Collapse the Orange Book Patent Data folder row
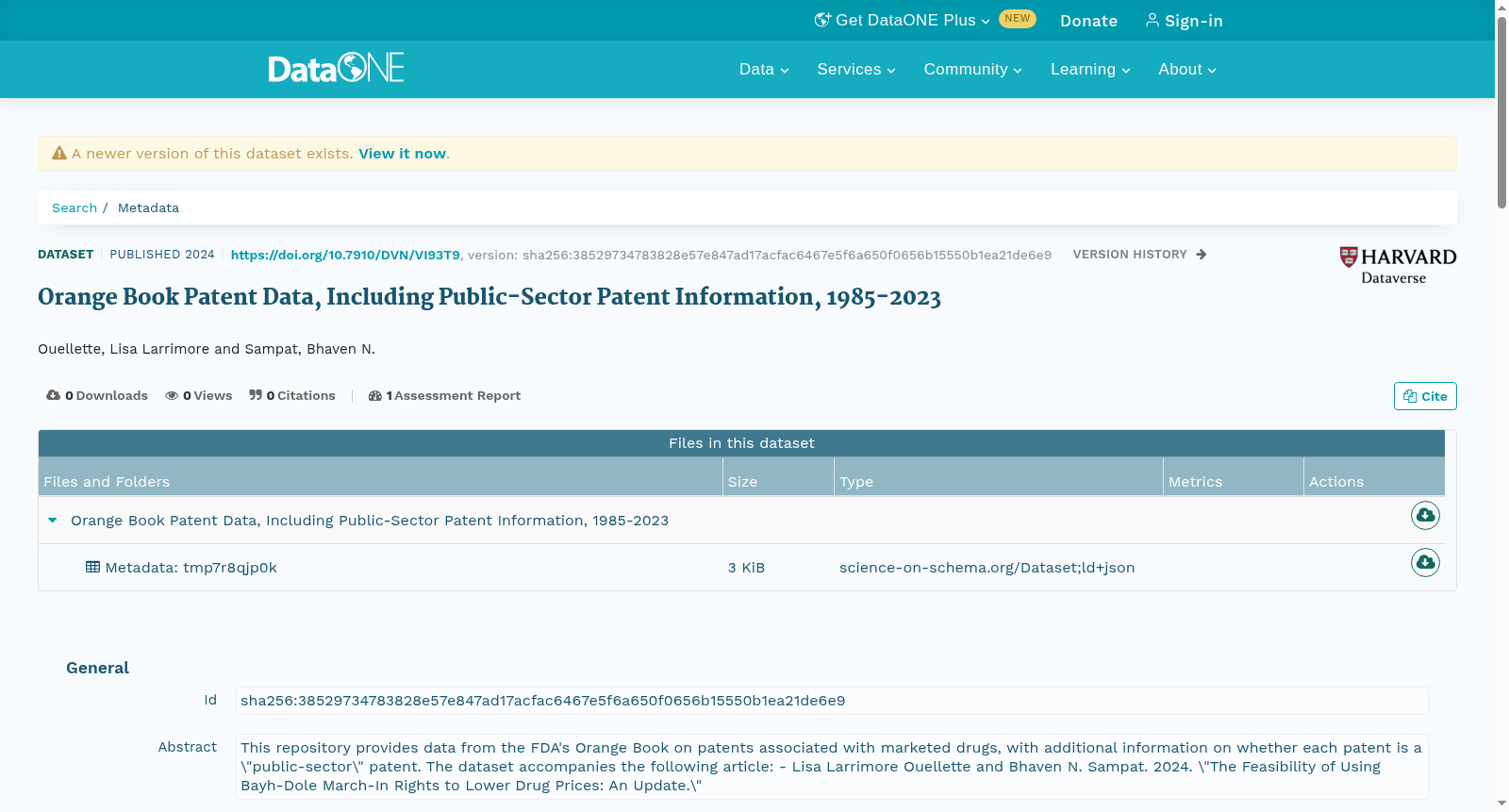 (53, 520)
